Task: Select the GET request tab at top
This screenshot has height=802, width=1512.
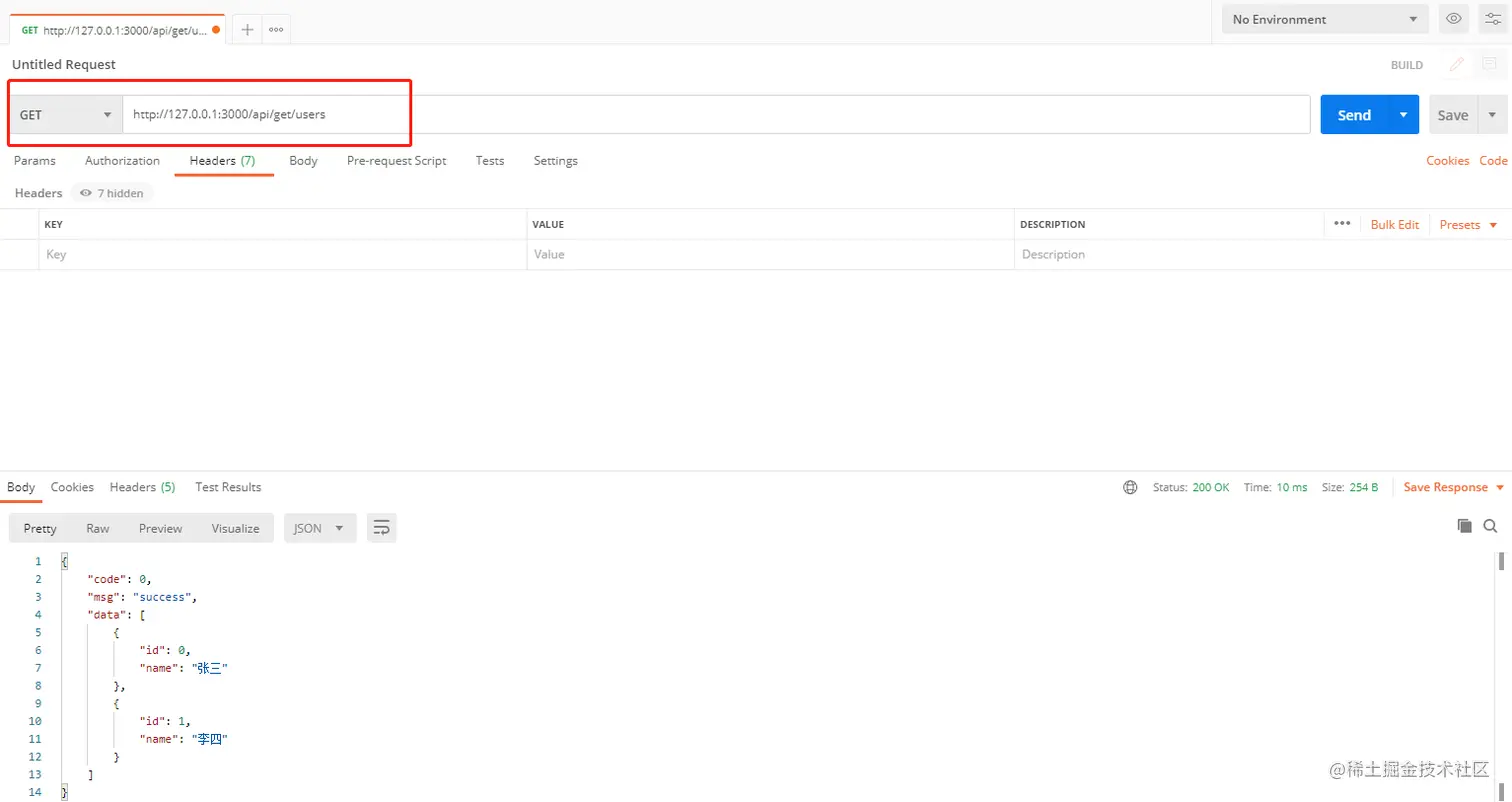Action: tap(118, 30)
